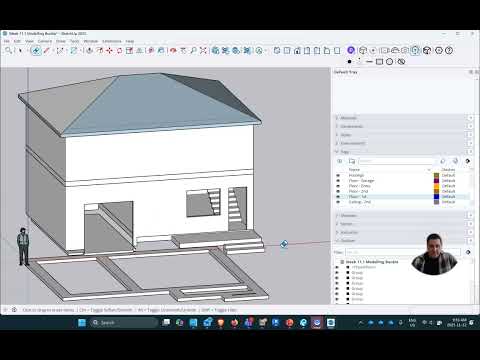The width and height of the screenshot is (480, 360).
Task: Choose the Arc drawing tool
Action: click(60, 50)
